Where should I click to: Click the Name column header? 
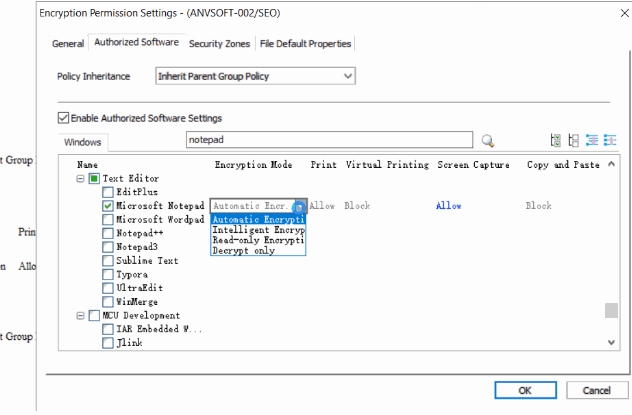click(x=87, y=165)
